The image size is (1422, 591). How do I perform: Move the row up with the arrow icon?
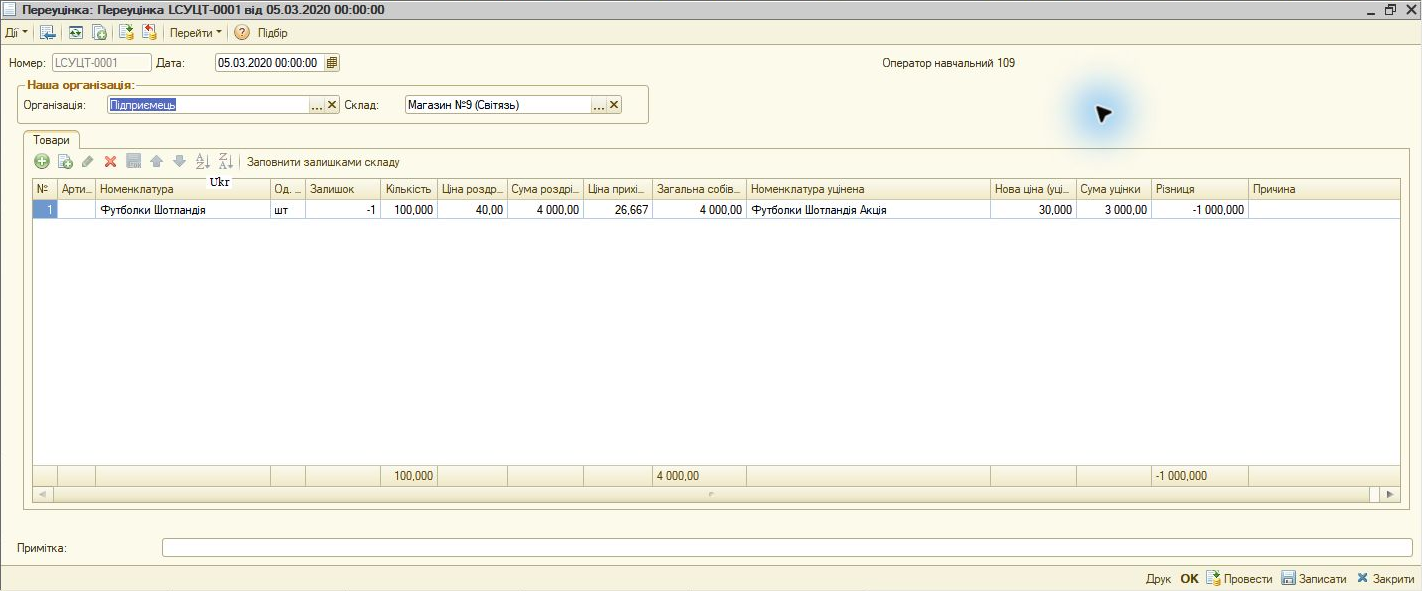[x=156, y=161]
